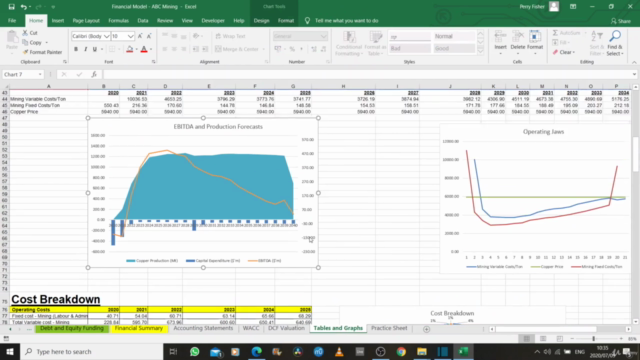
Task: Click the Zoom slider handle
Action: click(593, 339)
